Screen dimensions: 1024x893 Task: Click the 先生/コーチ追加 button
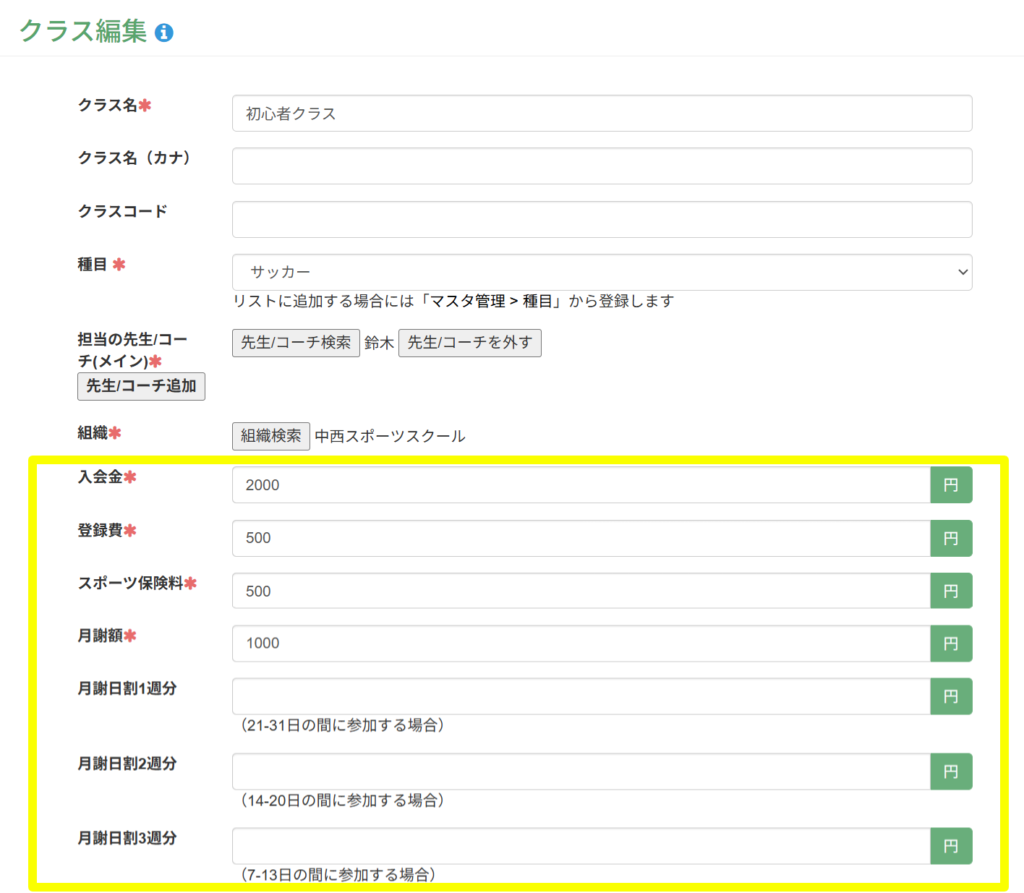click(x=141, y=386)
